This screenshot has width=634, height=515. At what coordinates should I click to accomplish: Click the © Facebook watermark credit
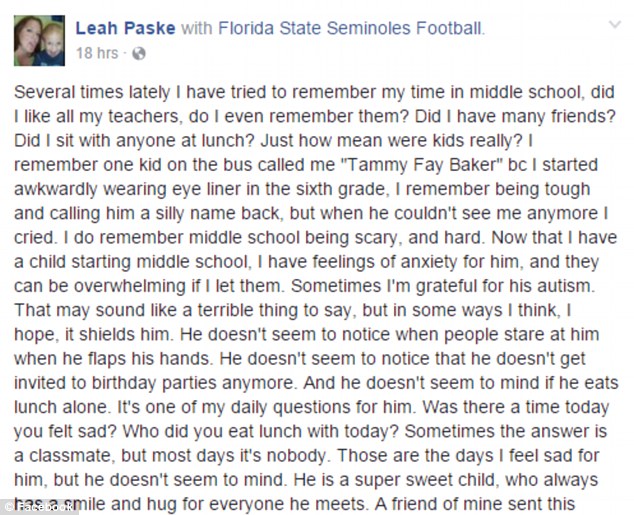[x=37, y=507]
